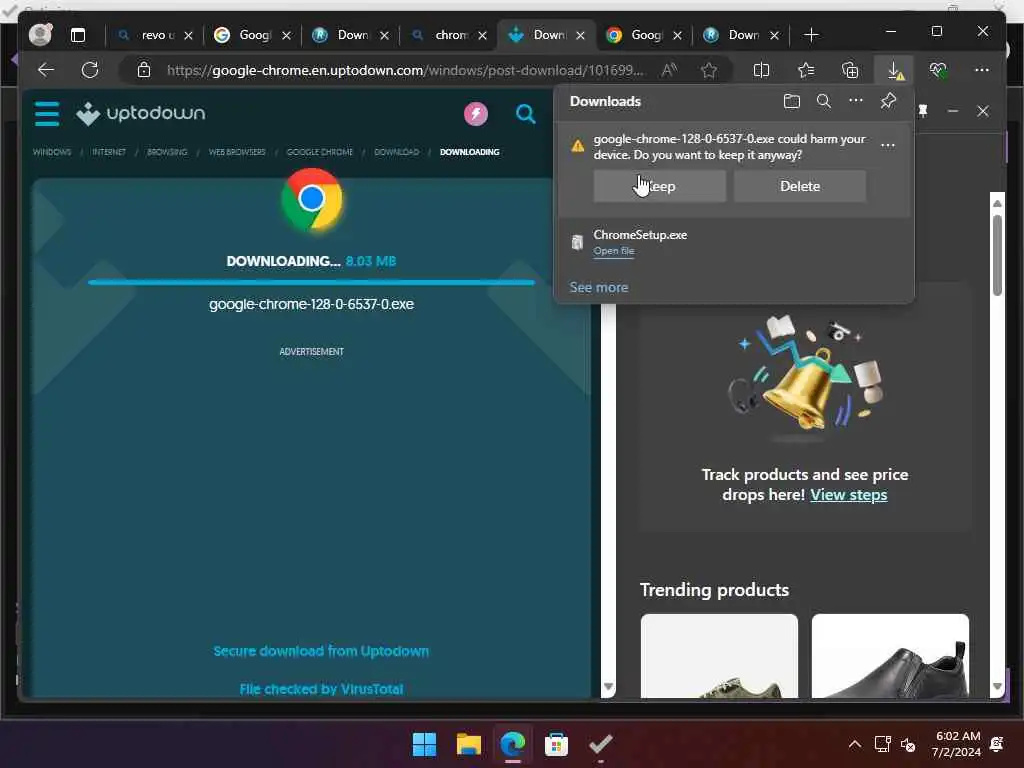Click the address bar URL field

coord(405,70)
